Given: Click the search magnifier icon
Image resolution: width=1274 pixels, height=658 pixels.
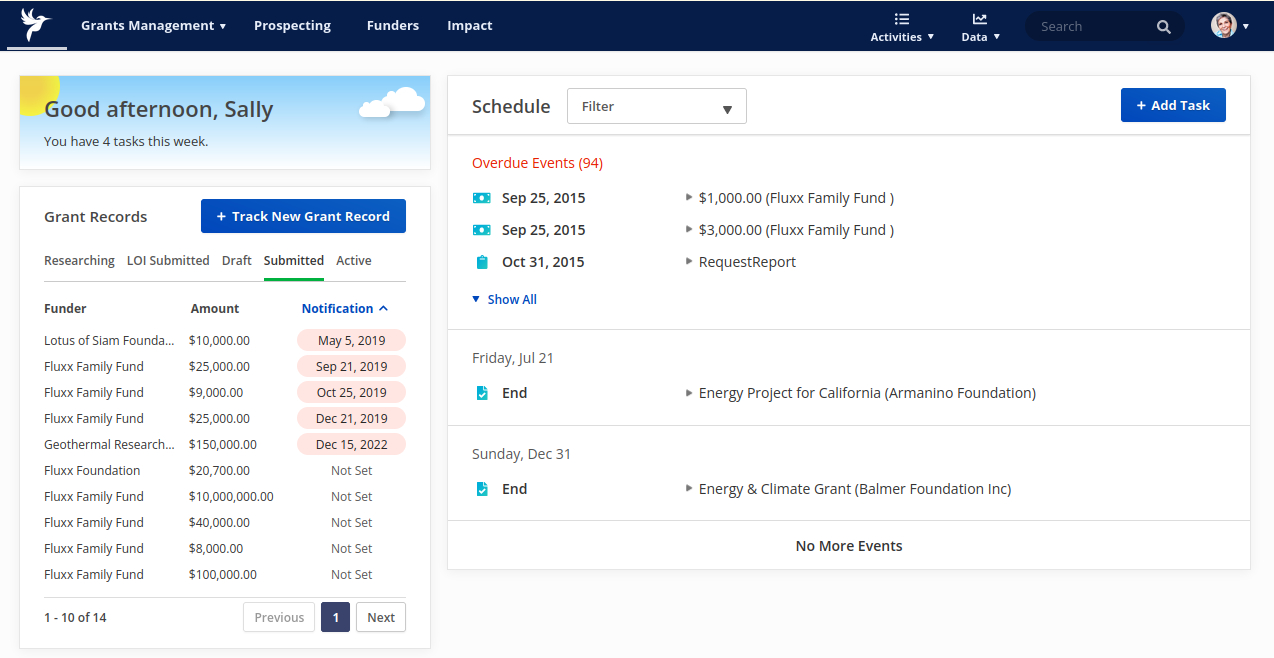Looking at the screenshot, I should pos(1164,27).
